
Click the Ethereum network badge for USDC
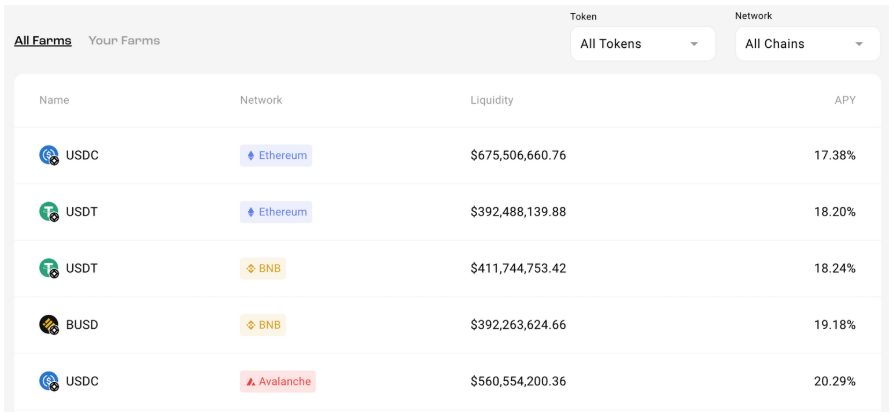coord(276,155)
